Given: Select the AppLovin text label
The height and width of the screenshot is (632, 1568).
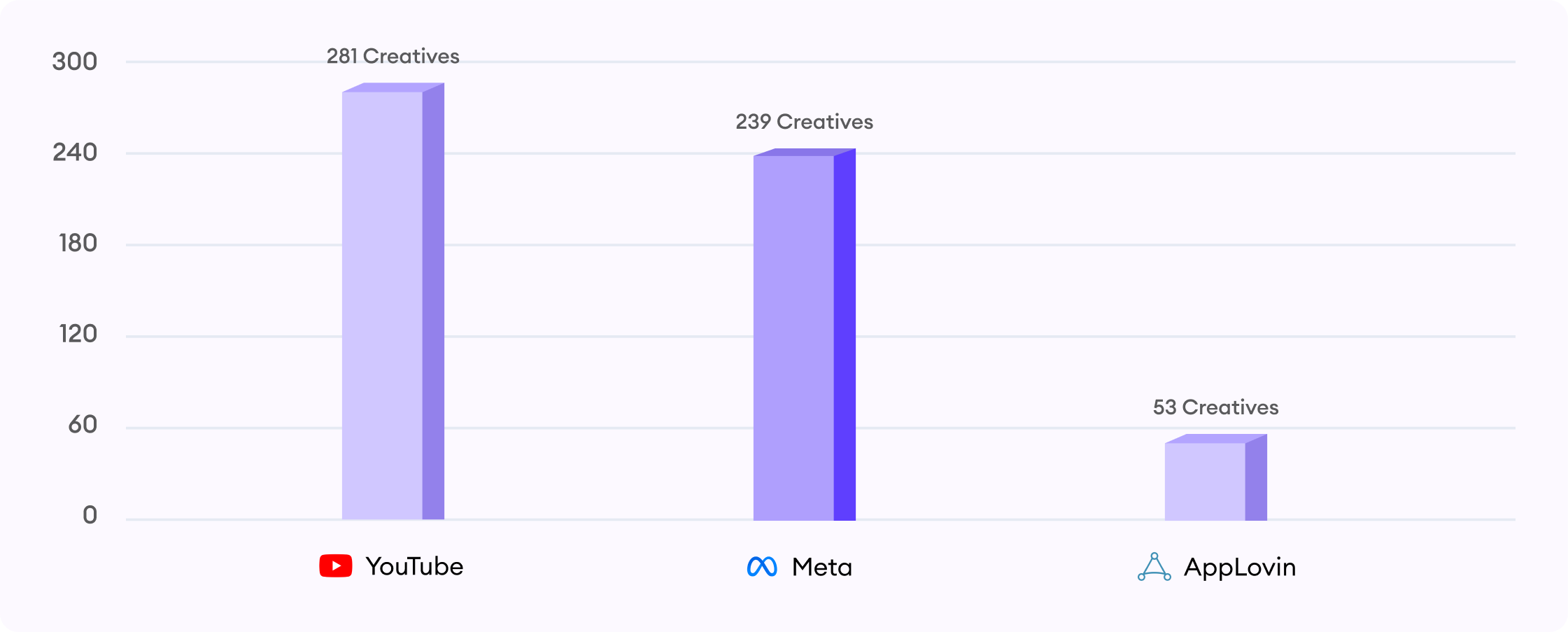Looking at the screenshot, I should click(1240, 568).
